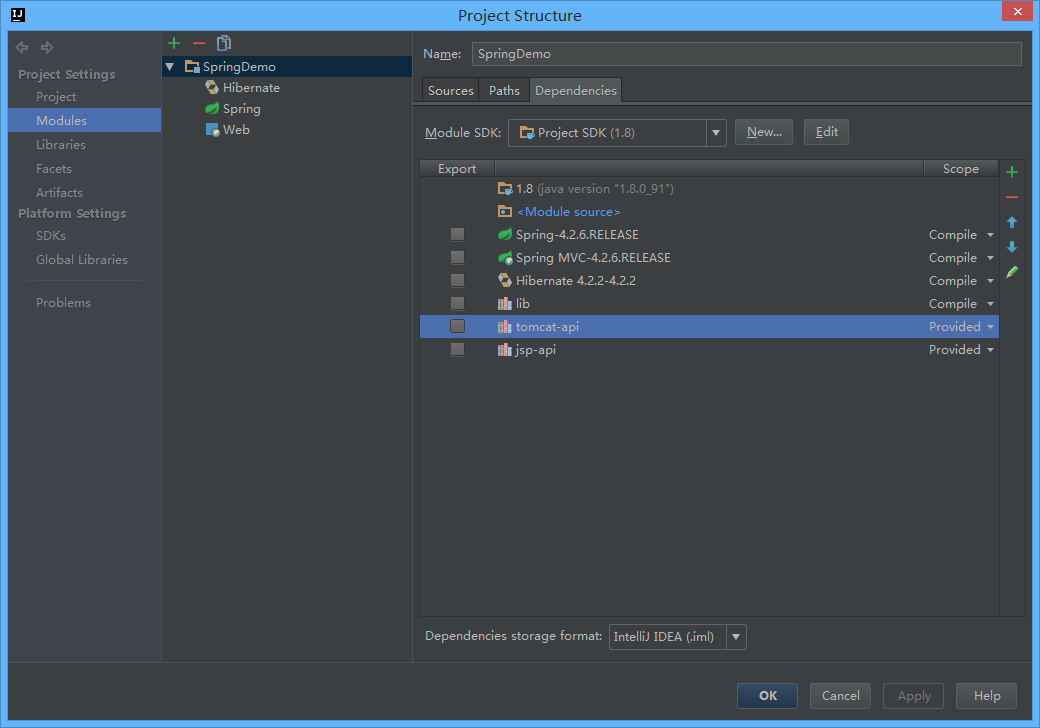The image size is (1040, 728).
Task: Open Libraries in sidebar
Action: (60, 145)
